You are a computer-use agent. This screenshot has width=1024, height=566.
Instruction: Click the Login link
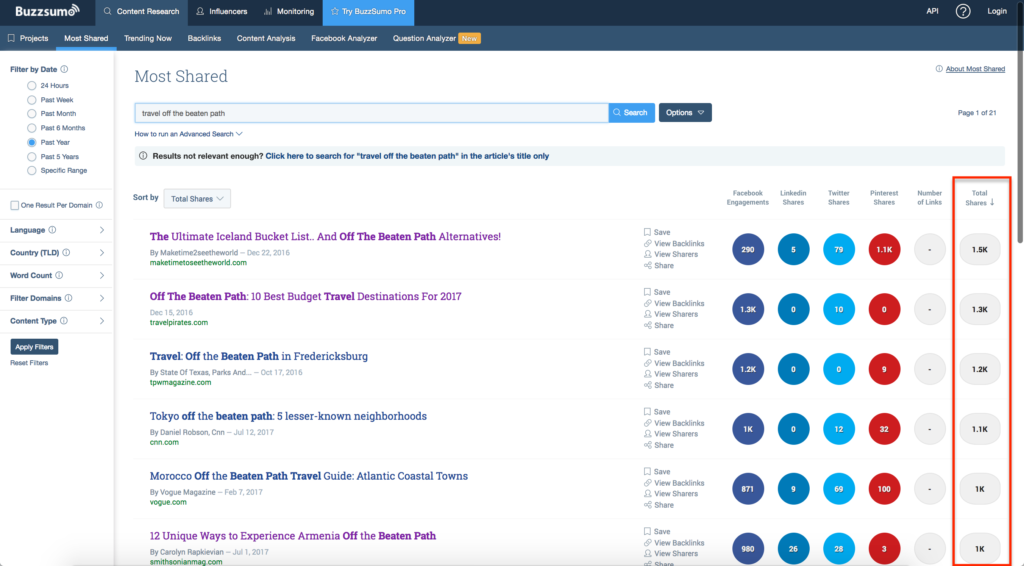click(x=997, y=11)
